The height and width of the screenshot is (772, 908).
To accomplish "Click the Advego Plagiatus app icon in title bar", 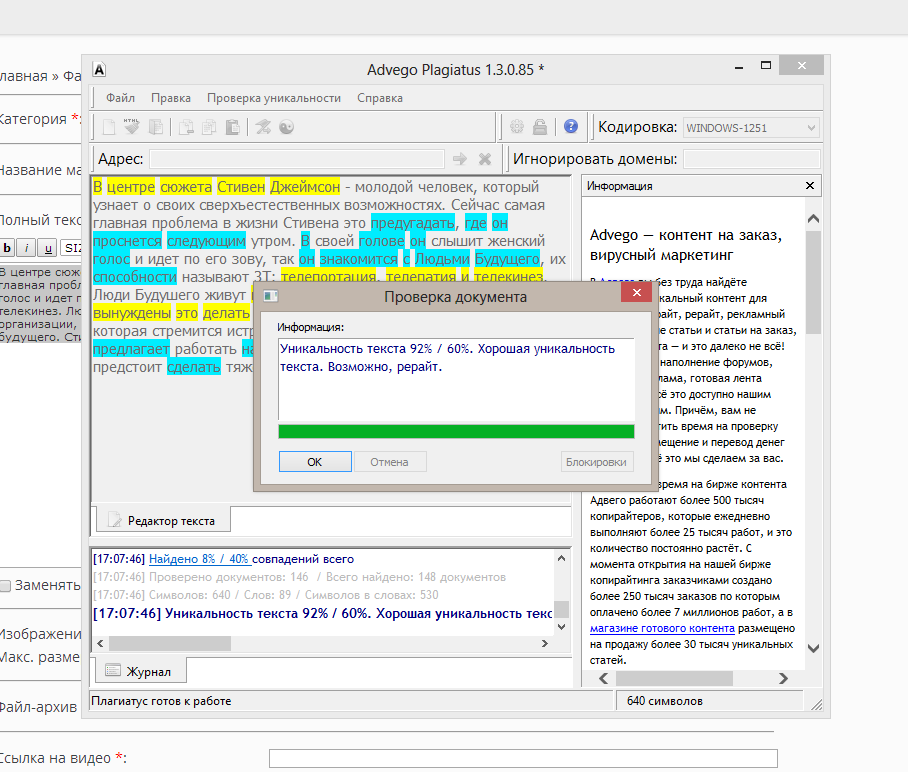I will coord(100,69).
